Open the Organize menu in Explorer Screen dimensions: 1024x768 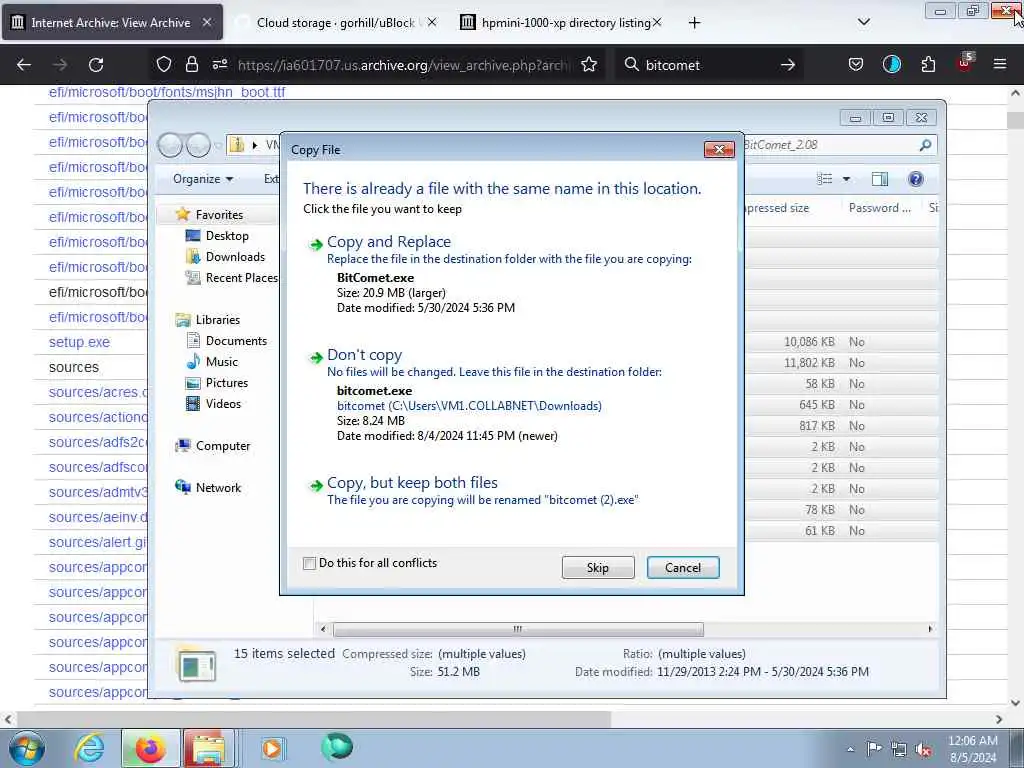202,179
